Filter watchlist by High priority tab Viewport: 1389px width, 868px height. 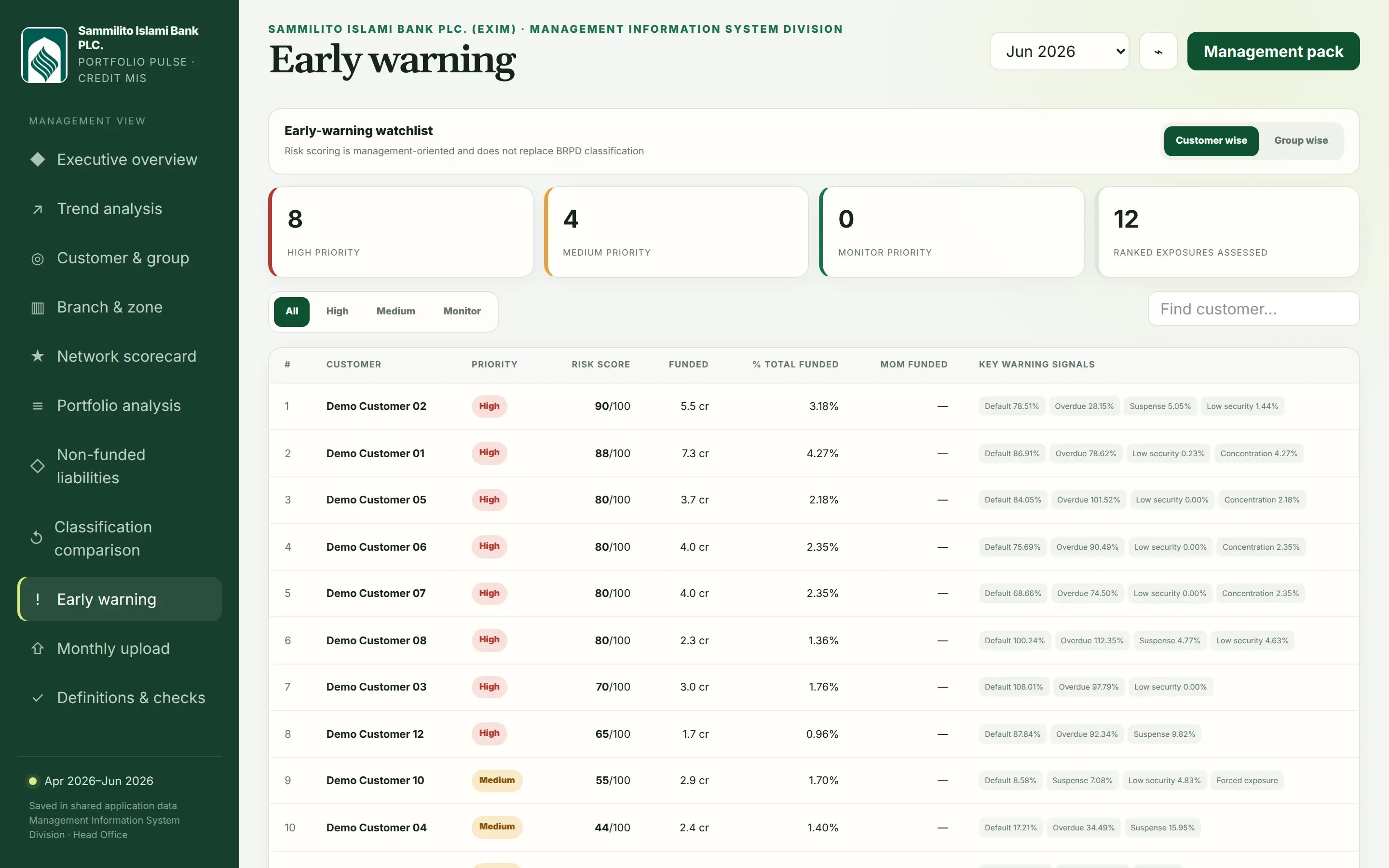pos(337,311)
